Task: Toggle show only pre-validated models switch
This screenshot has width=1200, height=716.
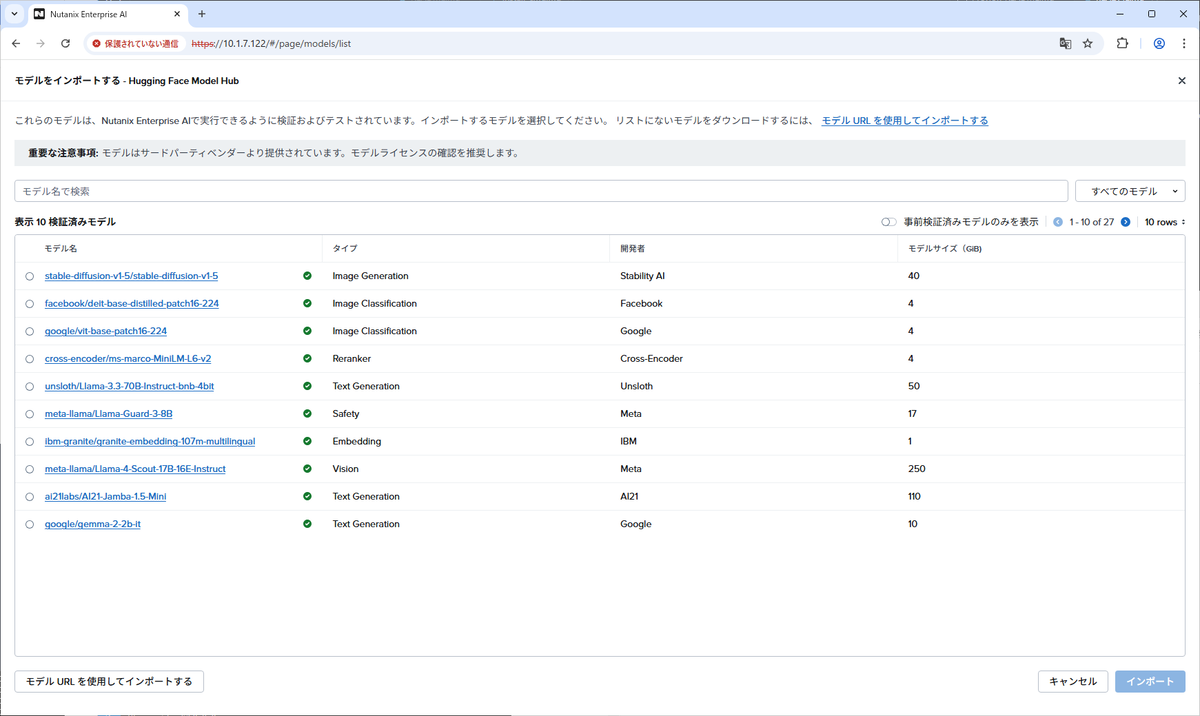Action: (x=888, y=222)
